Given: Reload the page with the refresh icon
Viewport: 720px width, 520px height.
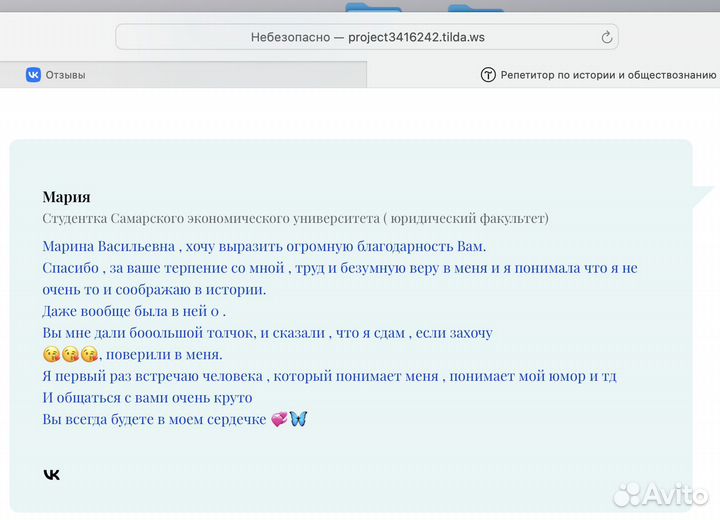Looking at the screenshot, I should click(607, 37).
